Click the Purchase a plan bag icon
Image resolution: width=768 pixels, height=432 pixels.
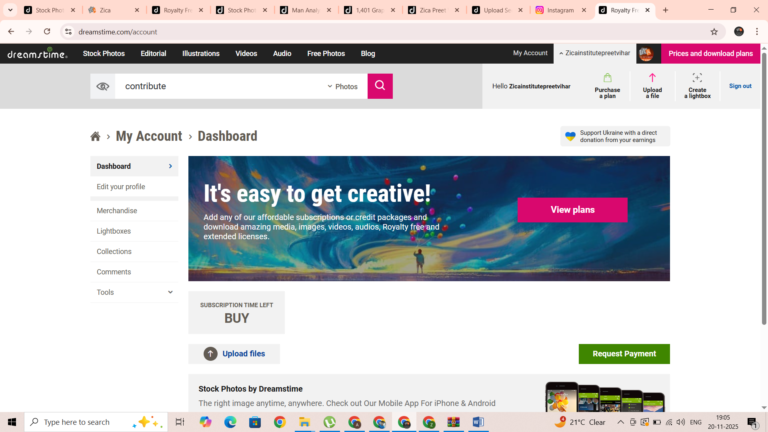607,78
